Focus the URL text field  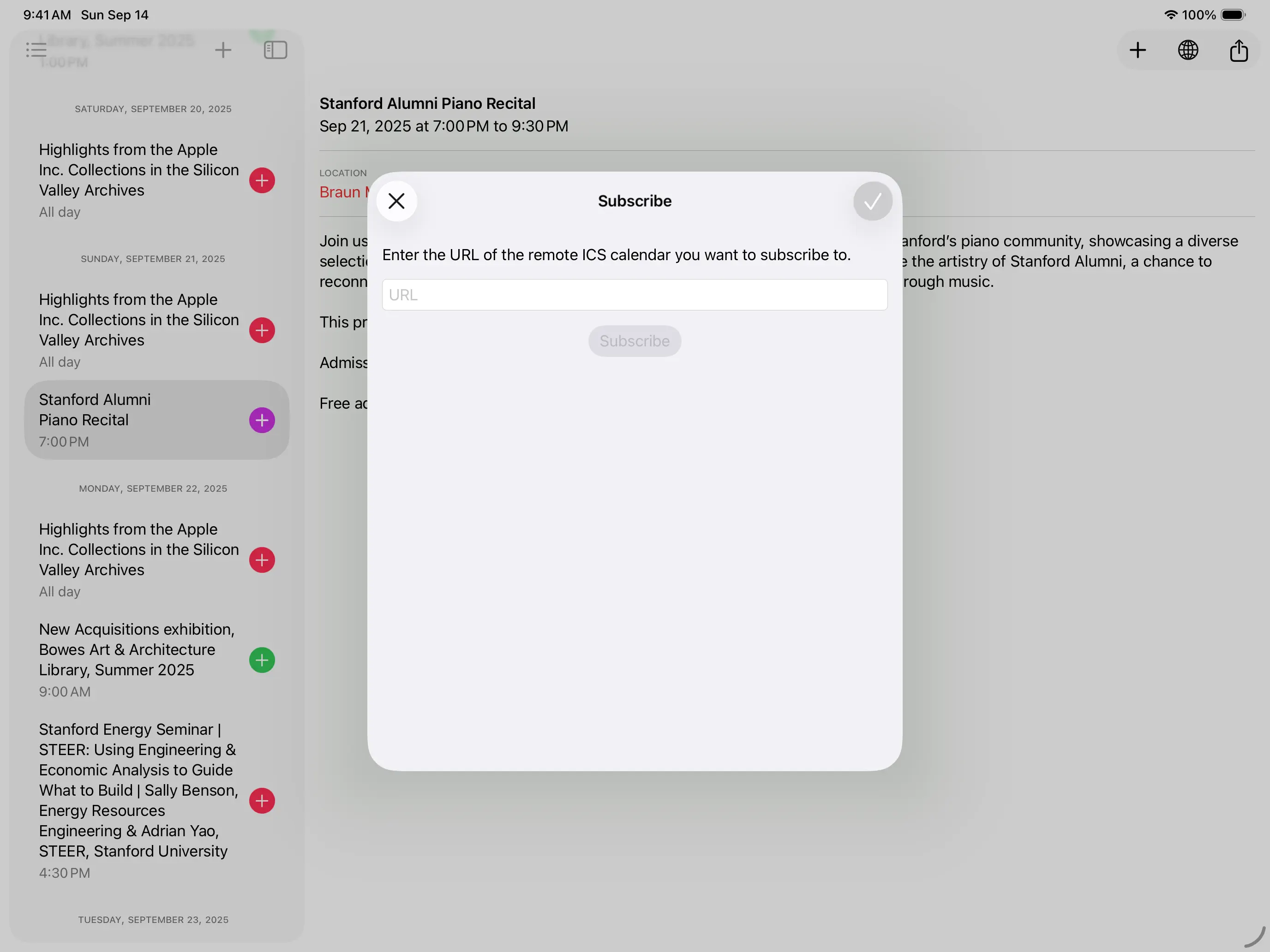coord(635,295)
